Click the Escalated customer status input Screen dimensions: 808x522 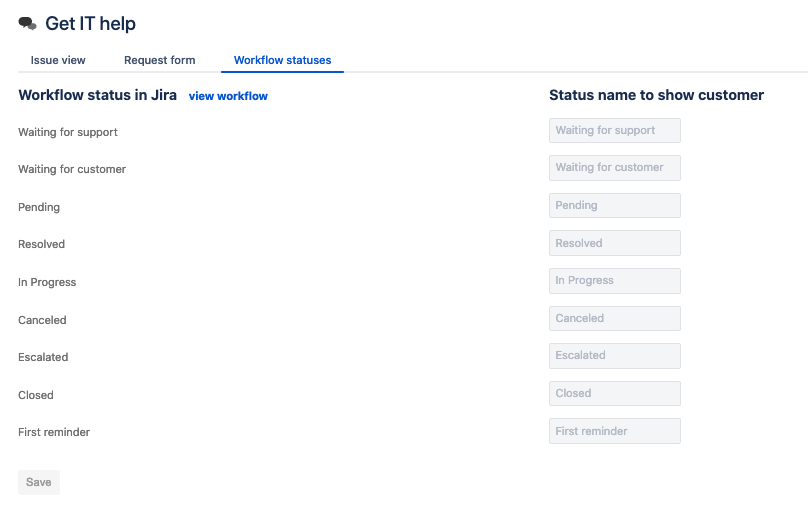coord(615,356)
